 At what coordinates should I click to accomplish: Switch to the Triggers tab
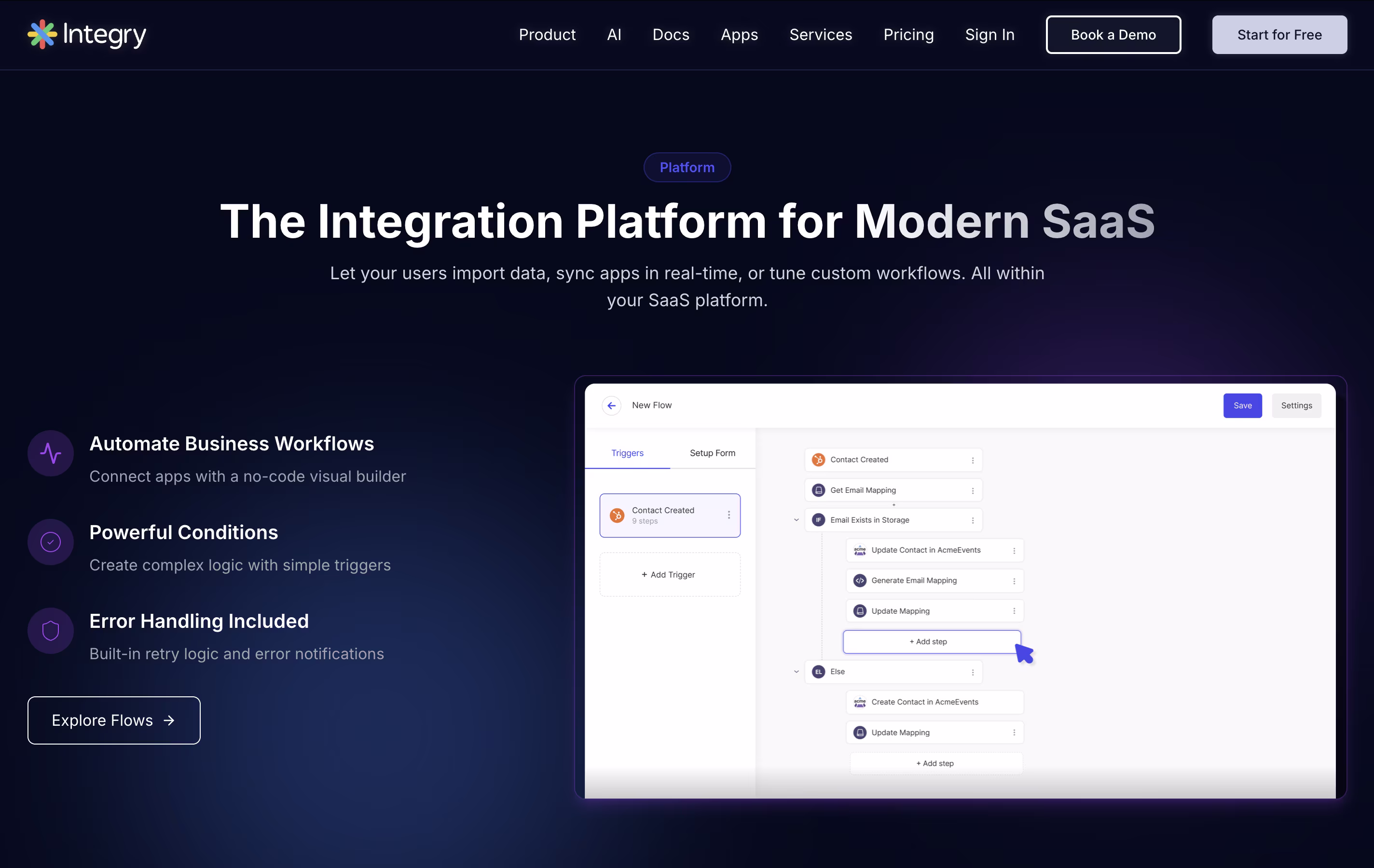(x=627, y=453)
